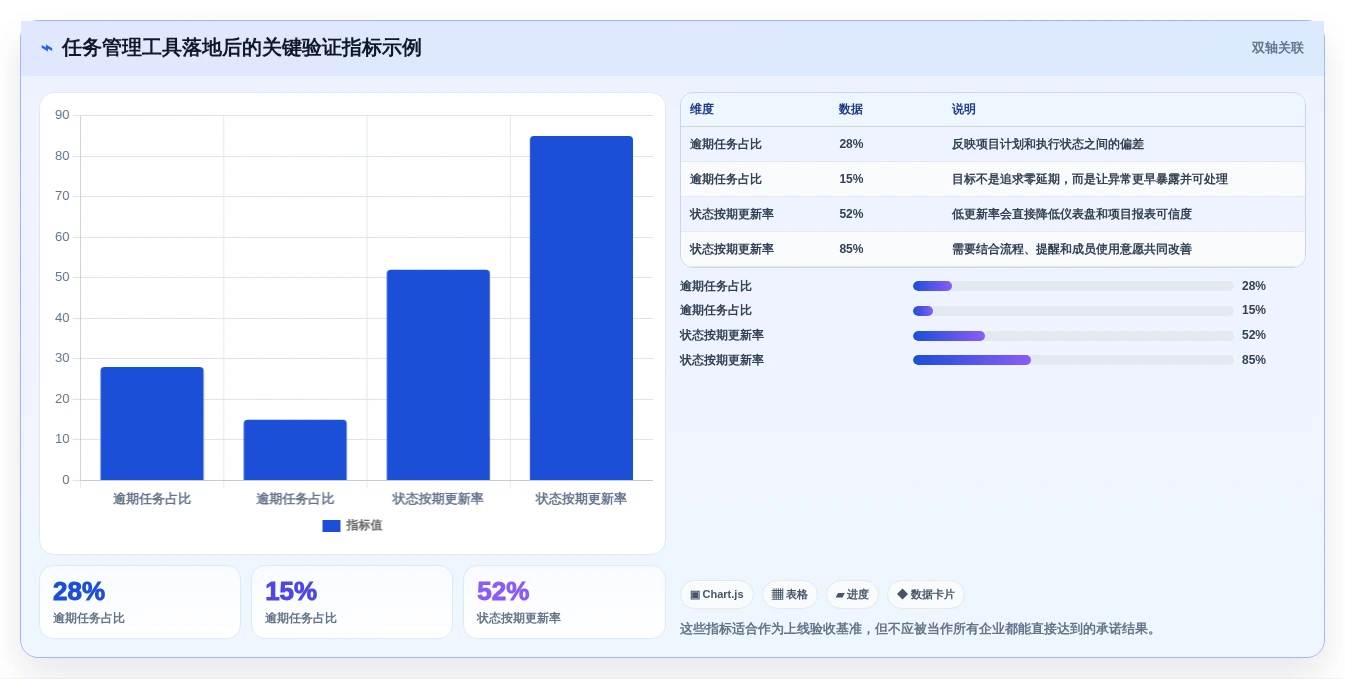Click the 维度 table column header
The image size is (1345, 679).
point(702,109)
